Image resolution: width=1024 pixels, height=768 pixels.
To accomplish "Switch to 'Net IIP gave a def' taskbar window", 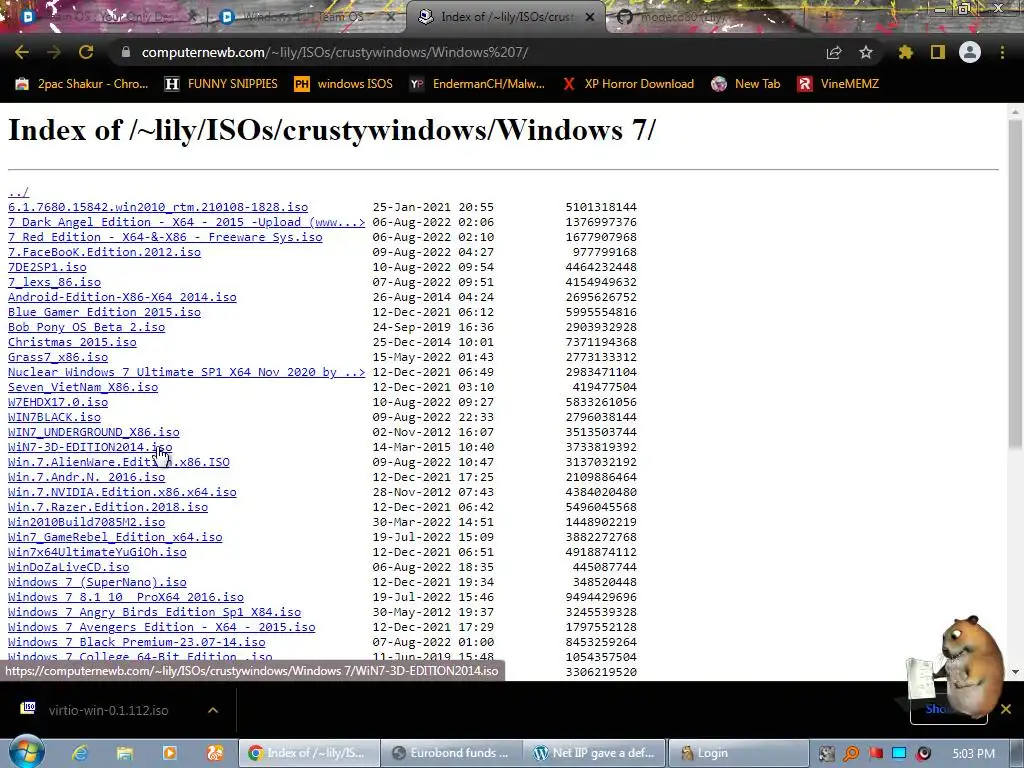I will pyautogui.click(x=594, y=753).
